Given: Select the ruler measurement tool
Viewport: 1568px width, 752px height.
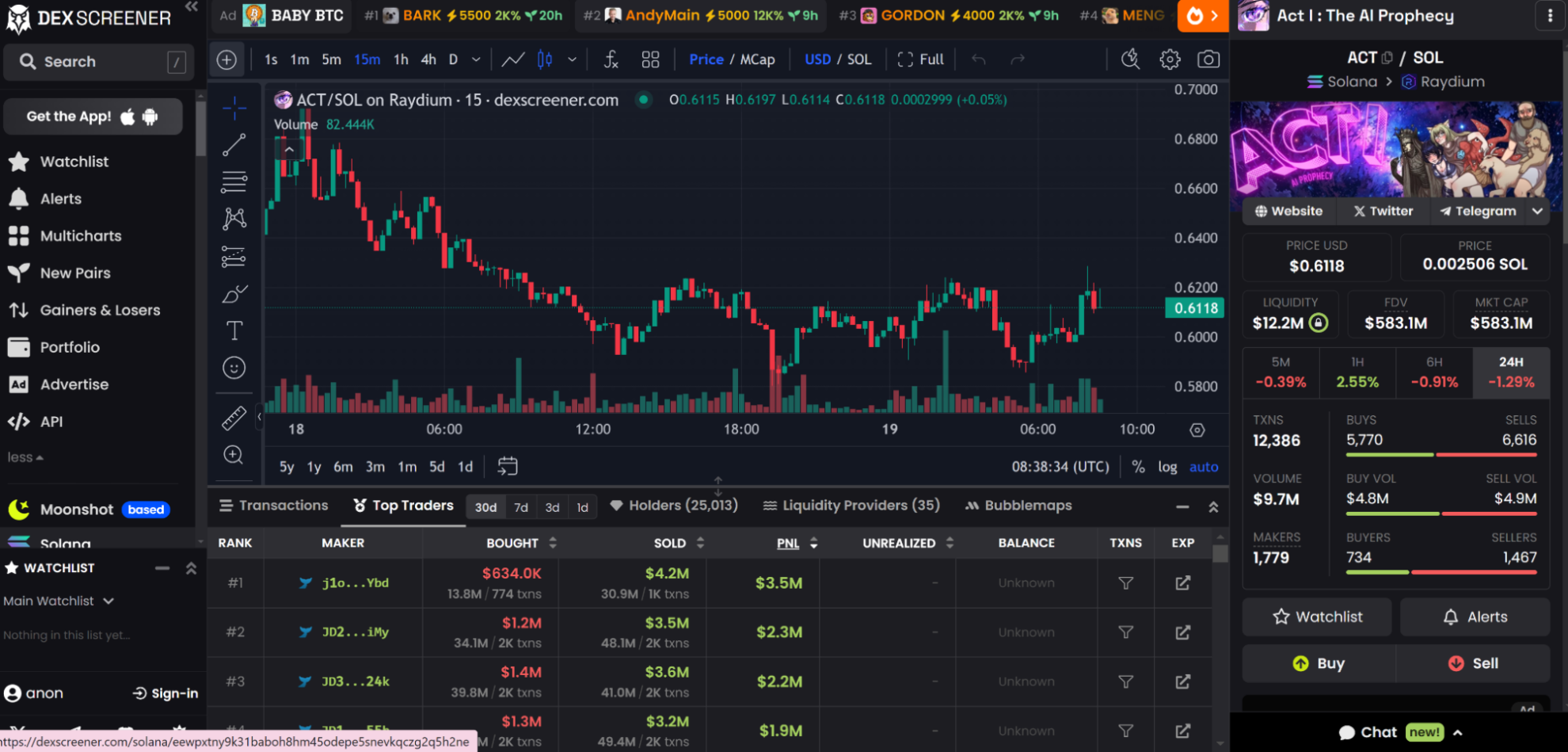Looking at the screenshot, I should coord(234,418).
